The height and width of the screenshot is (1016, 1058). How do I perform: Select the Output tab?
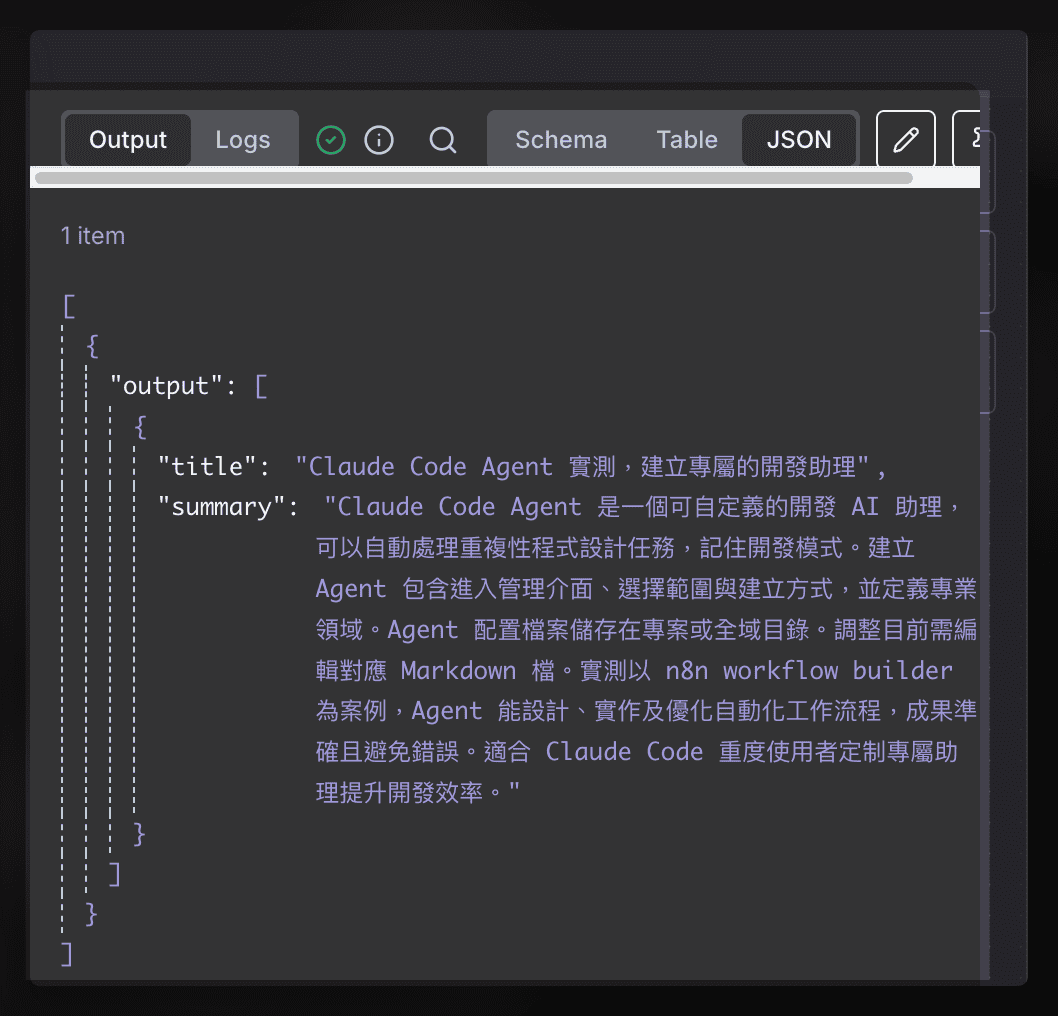click(127, 140)
